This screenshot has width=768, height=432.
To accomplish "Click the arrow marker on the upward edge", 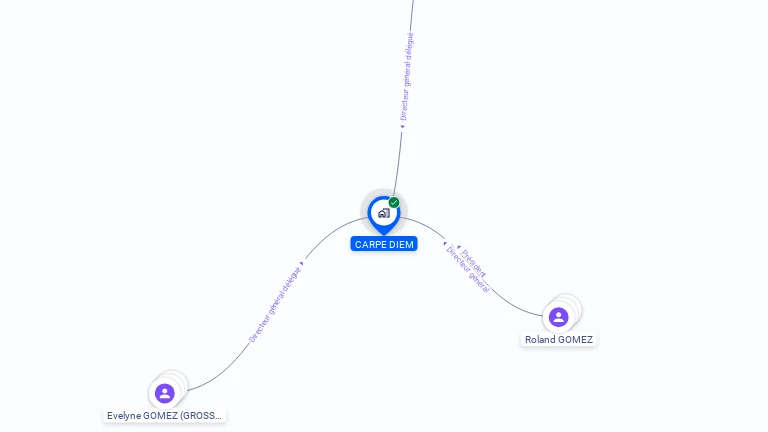I will [402, 127].
